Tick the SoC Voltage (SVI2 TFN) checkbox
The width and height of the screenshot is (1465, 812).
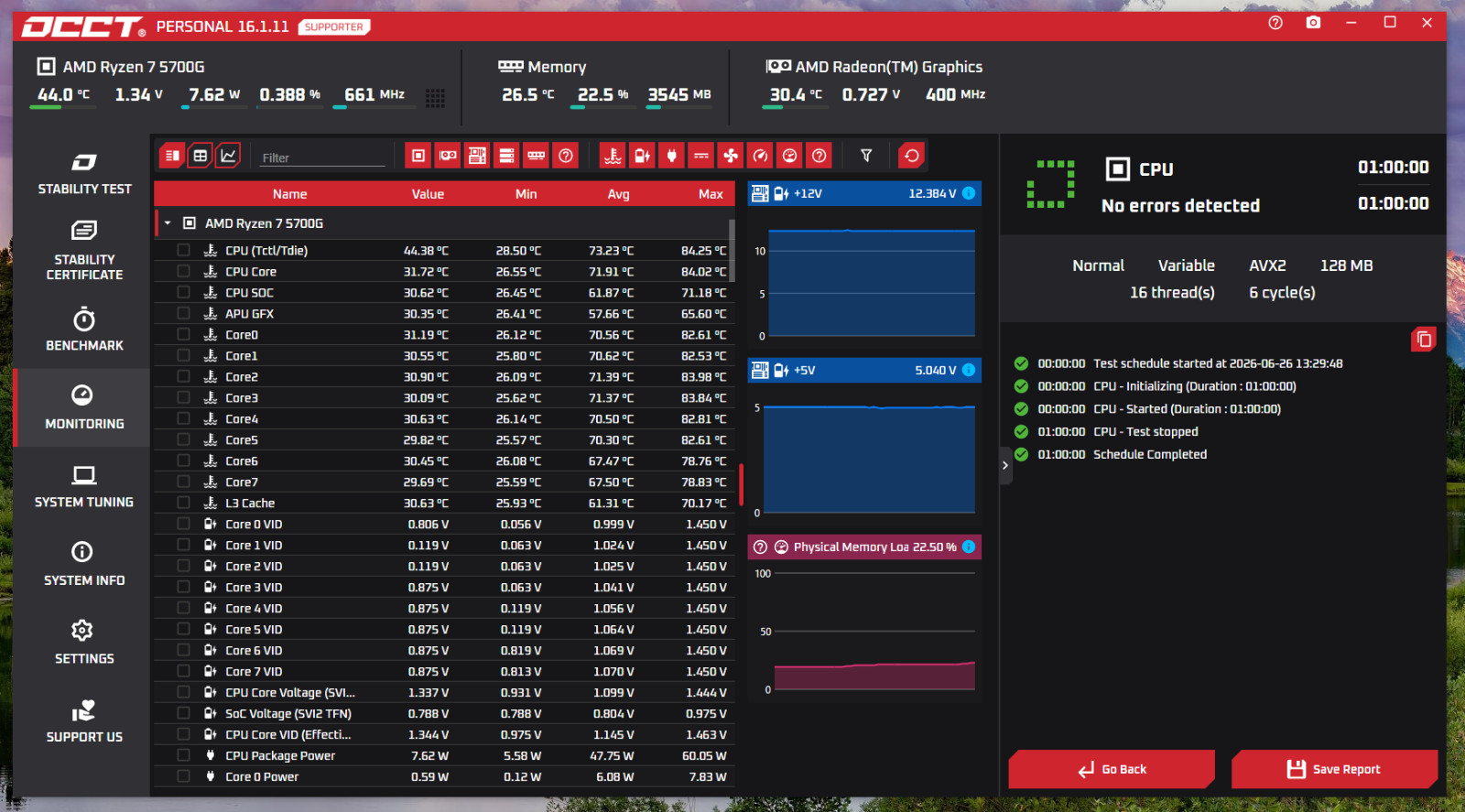[183, 713]
